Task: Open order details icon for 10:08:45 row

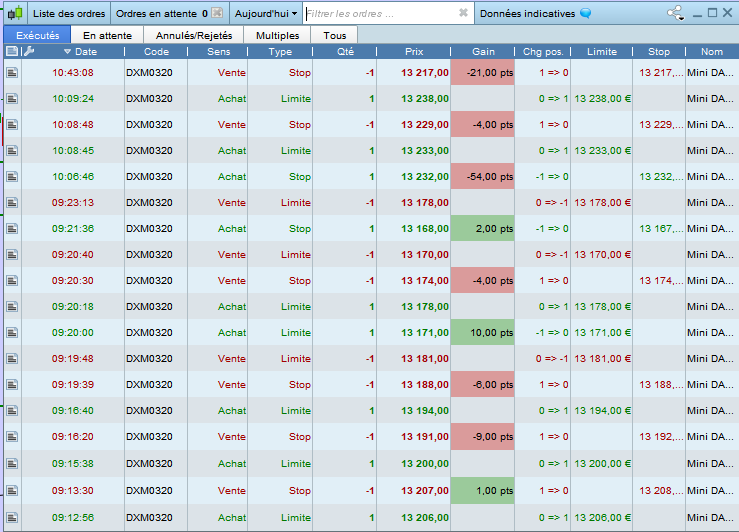Action: [12, 150]
